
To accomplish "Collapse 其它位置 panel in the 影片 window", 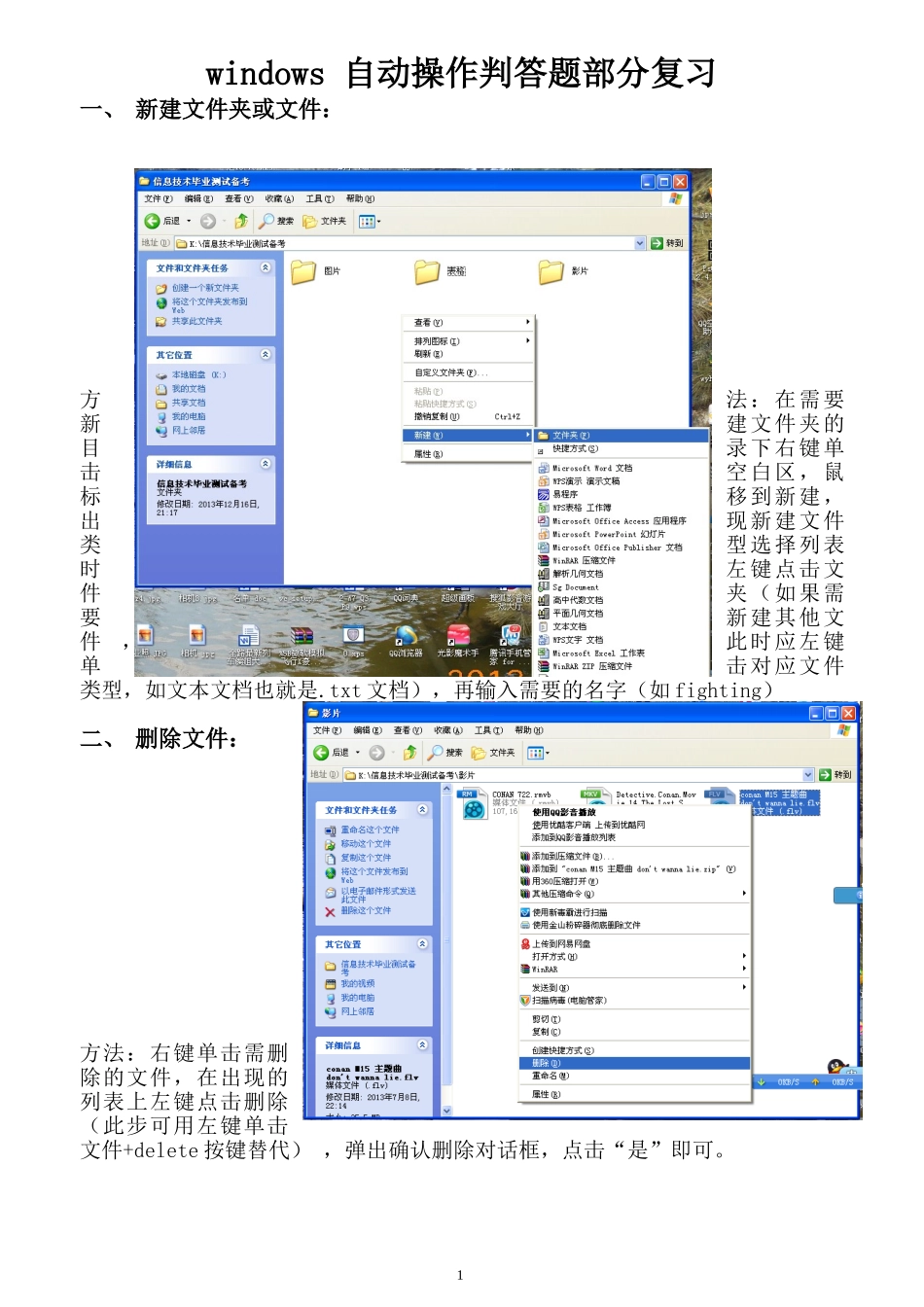I will 423,943.
